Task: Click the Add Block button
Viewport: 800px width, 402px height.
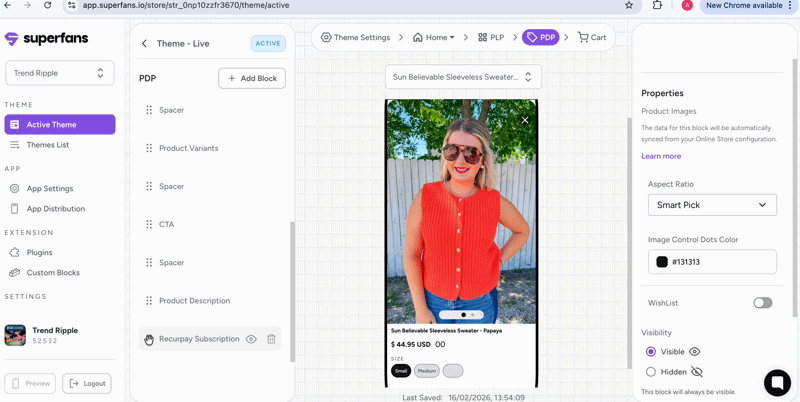Action: [252, 78]
